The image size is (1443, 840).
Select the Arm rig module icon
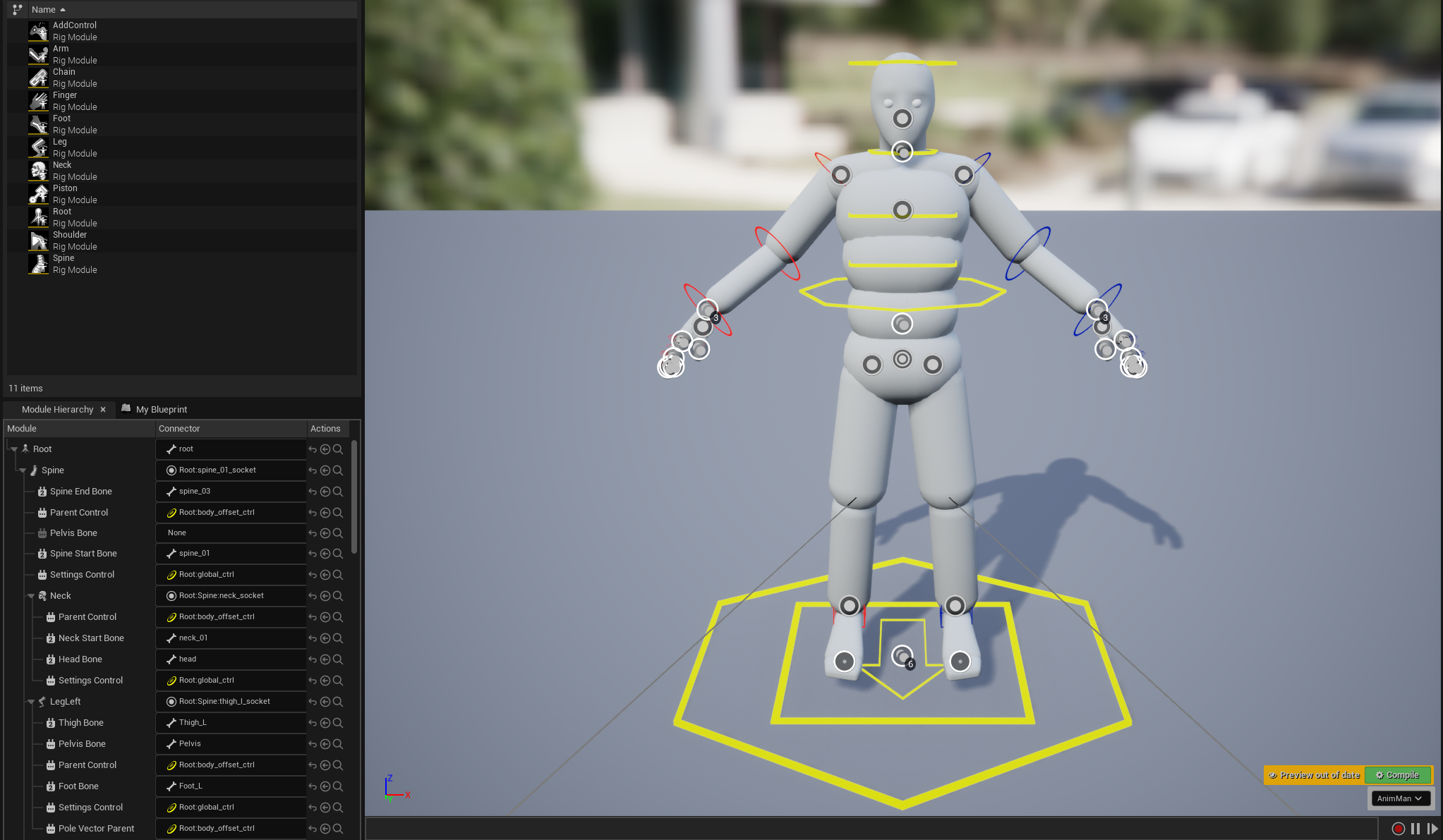(38, 54)
